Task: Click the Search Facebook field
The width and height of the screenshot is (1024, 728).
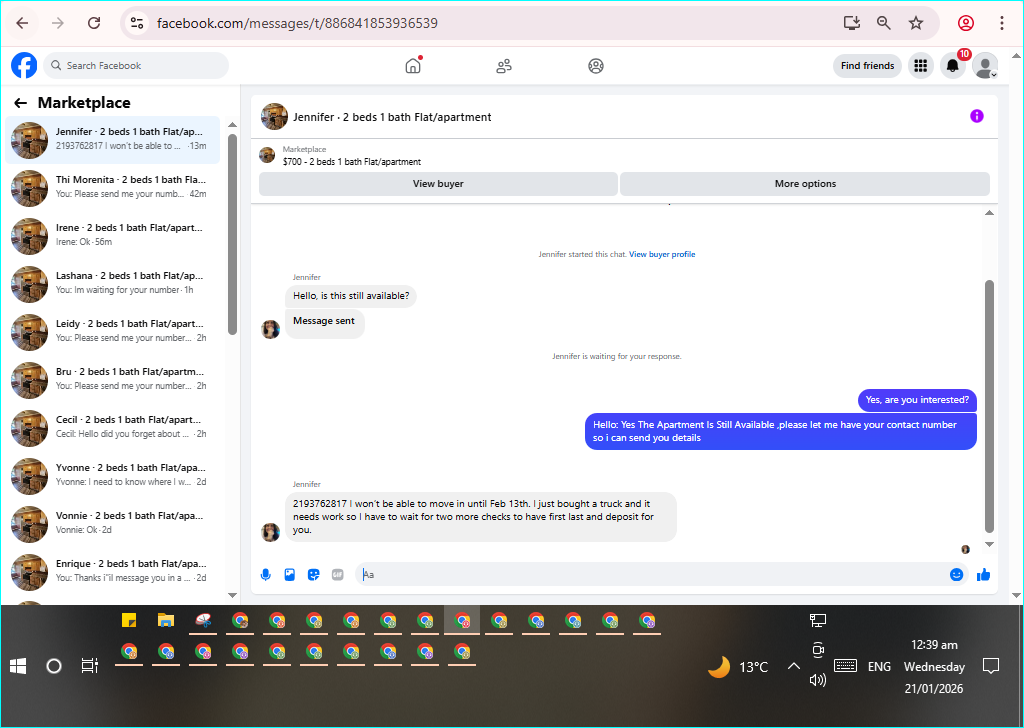Action: click(x=136, y=65)
